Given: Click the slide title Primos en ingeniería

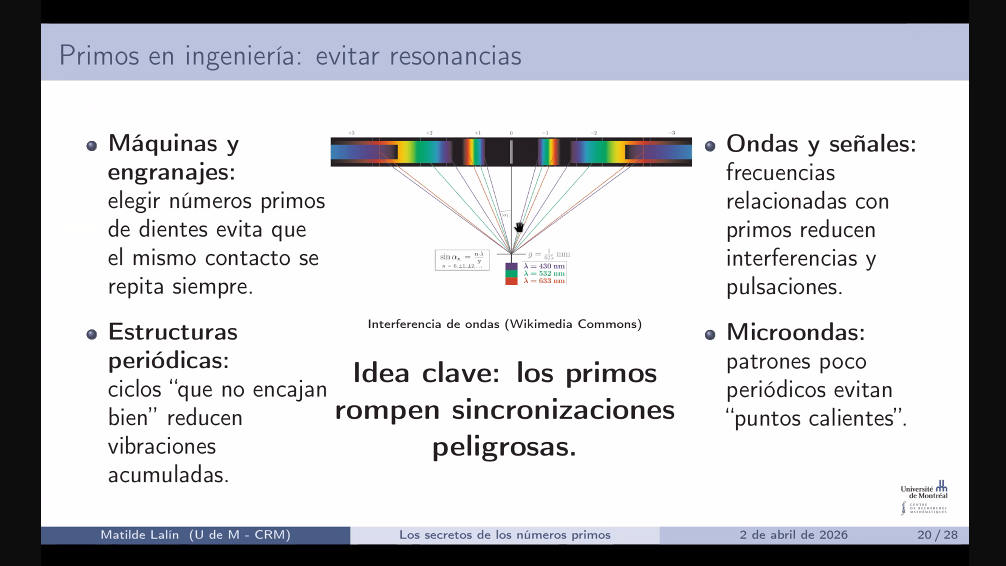Looking at the screenshot, I should coord(290,54).
